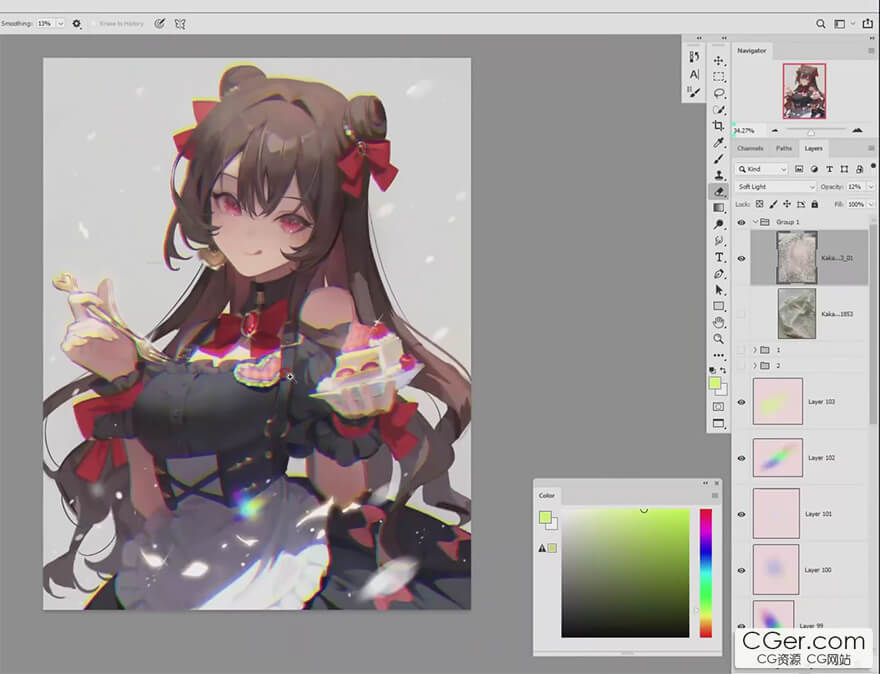Click the search magnifier in the top bar
The image size is (880, 674).
pos(821,24)
